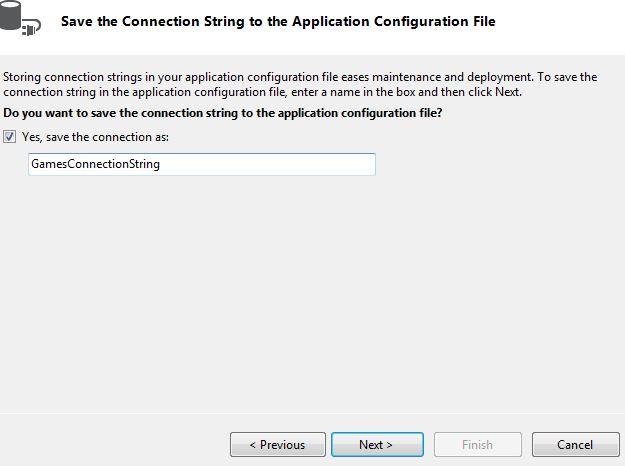Proceed by pressing Next

(x=376, y=445)
